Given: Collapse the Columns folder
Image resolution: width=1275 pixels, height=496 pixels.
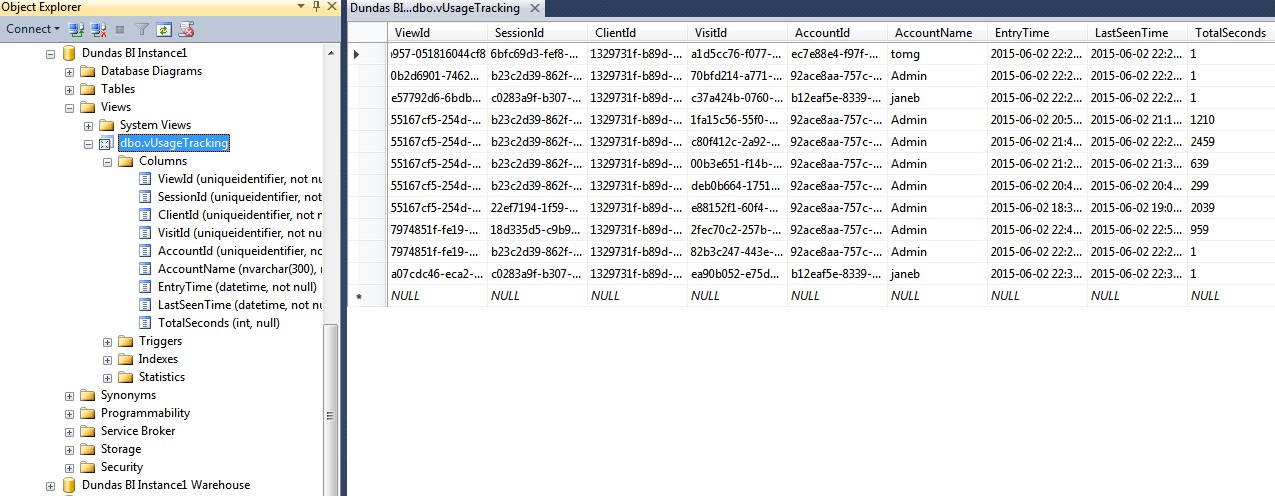Looking at the screenshot, I should [x=107, y=161].
